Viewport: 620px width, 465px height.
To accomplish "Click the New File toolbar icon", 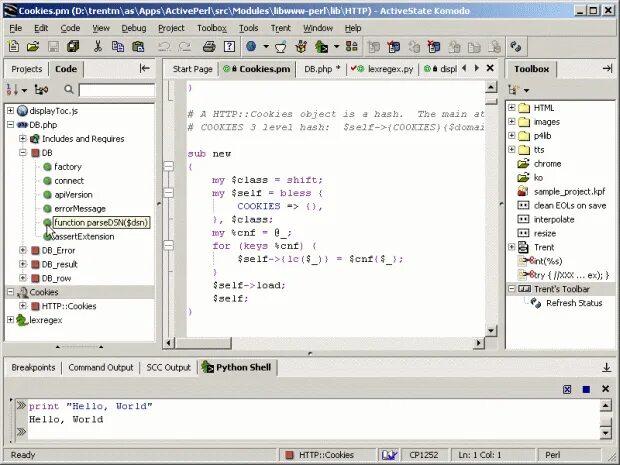I will click(x=13, y=47).
